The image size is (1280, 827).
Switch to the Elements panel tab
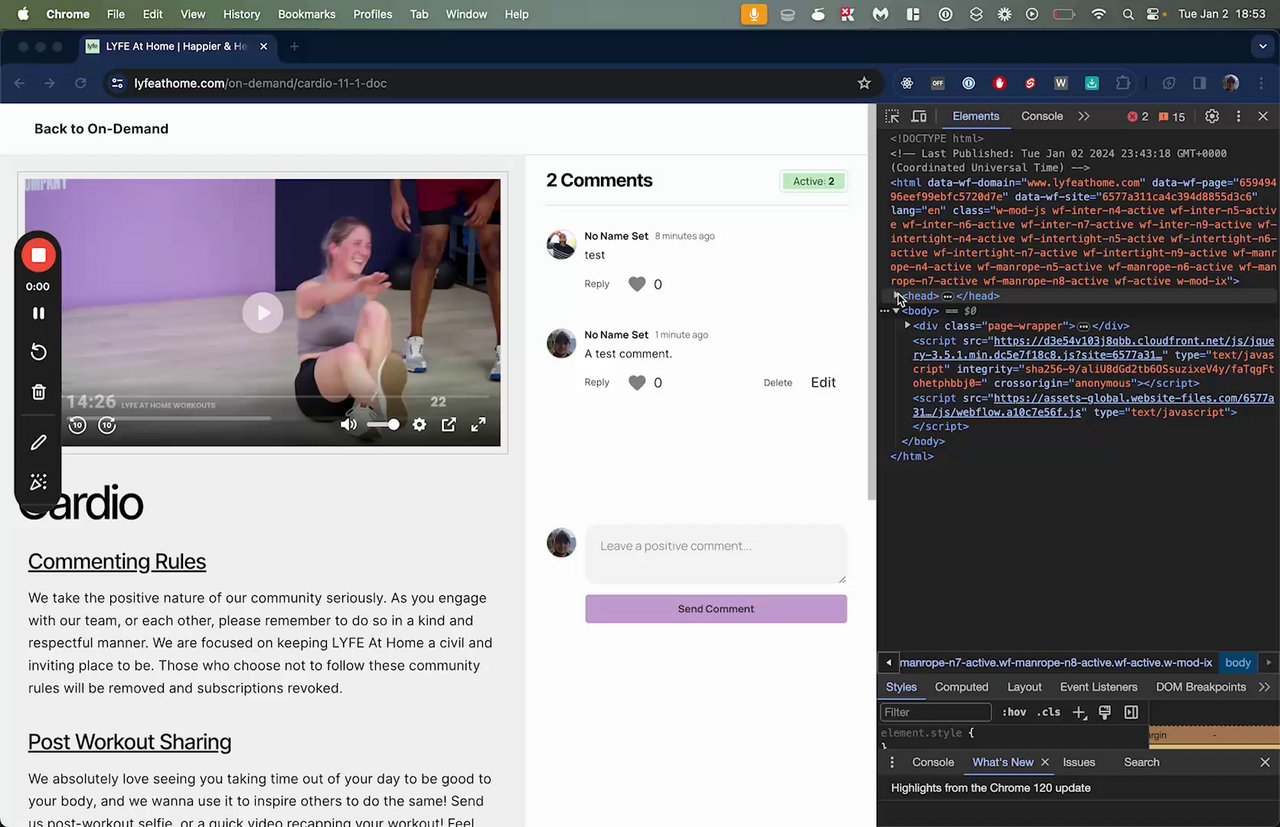click(x=976, y=116)
